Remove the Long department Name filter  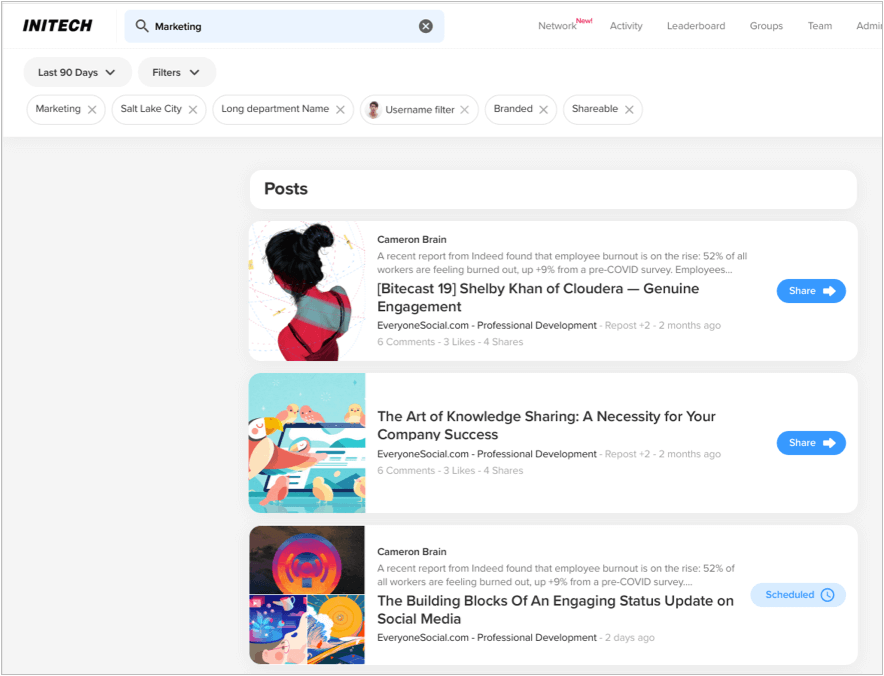coord(340,110)
